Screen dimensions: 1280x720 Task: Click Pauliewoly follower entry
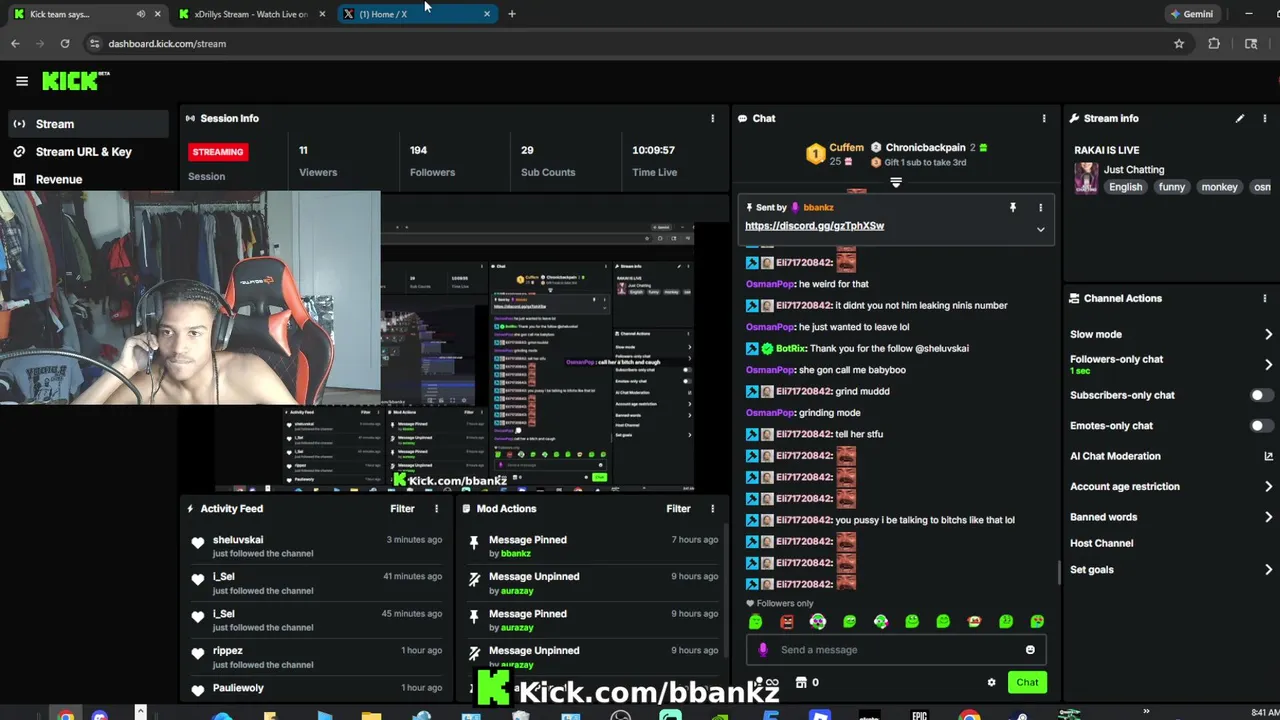tap(238, 688)
